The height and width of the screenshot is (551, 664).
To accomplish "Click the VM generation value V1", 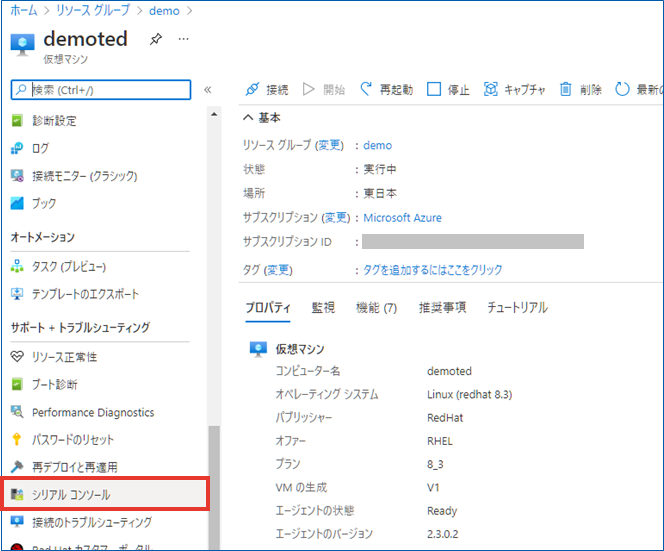I will point(433,488).
